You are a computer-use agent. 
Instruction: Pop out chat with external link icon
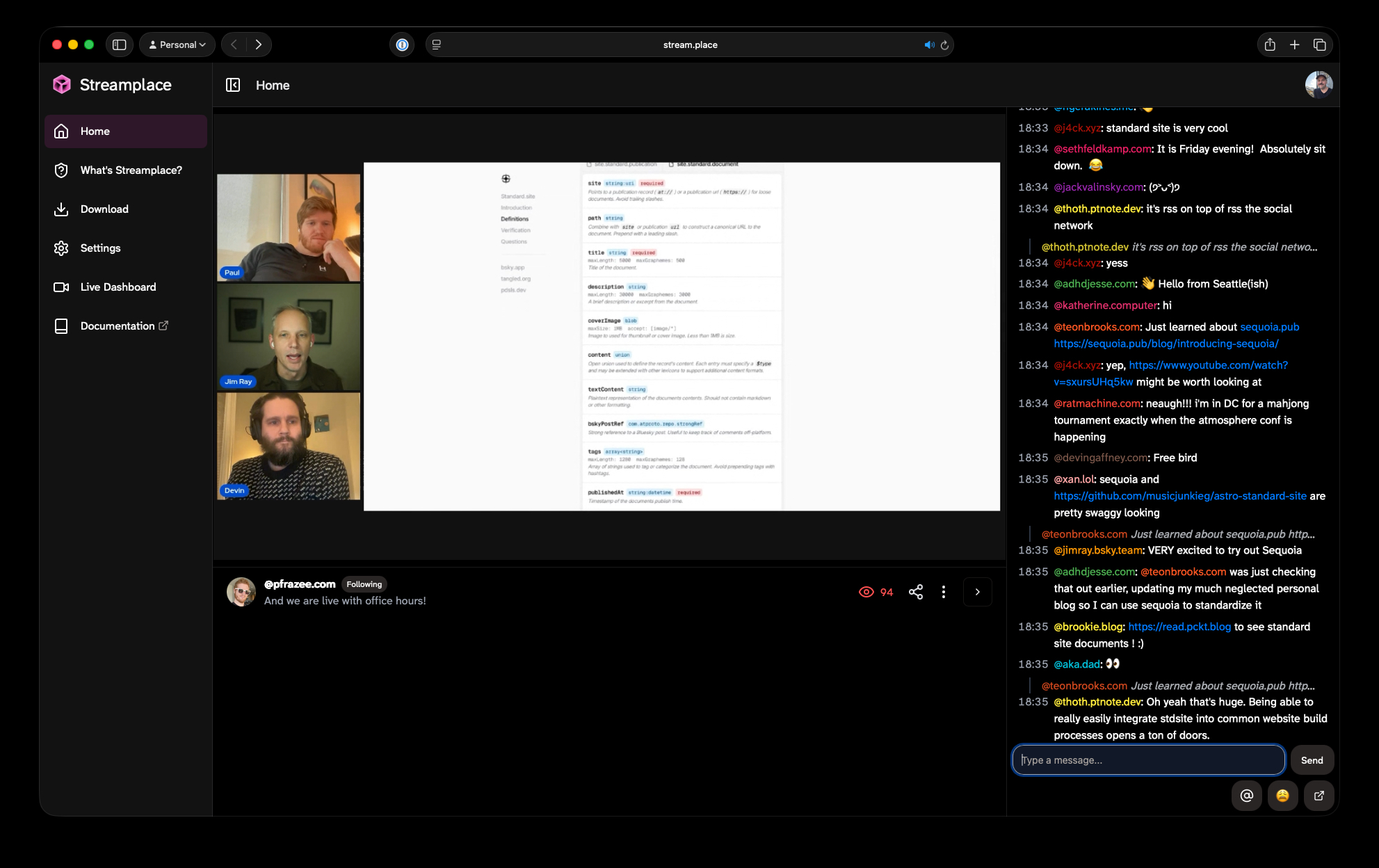(1318, 796)
